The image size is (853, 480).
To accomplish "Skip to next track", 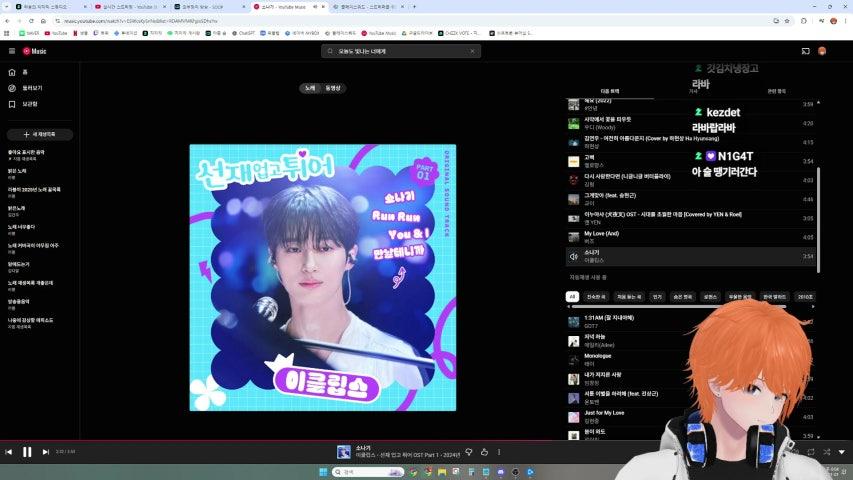I will (x=46, y=452).
